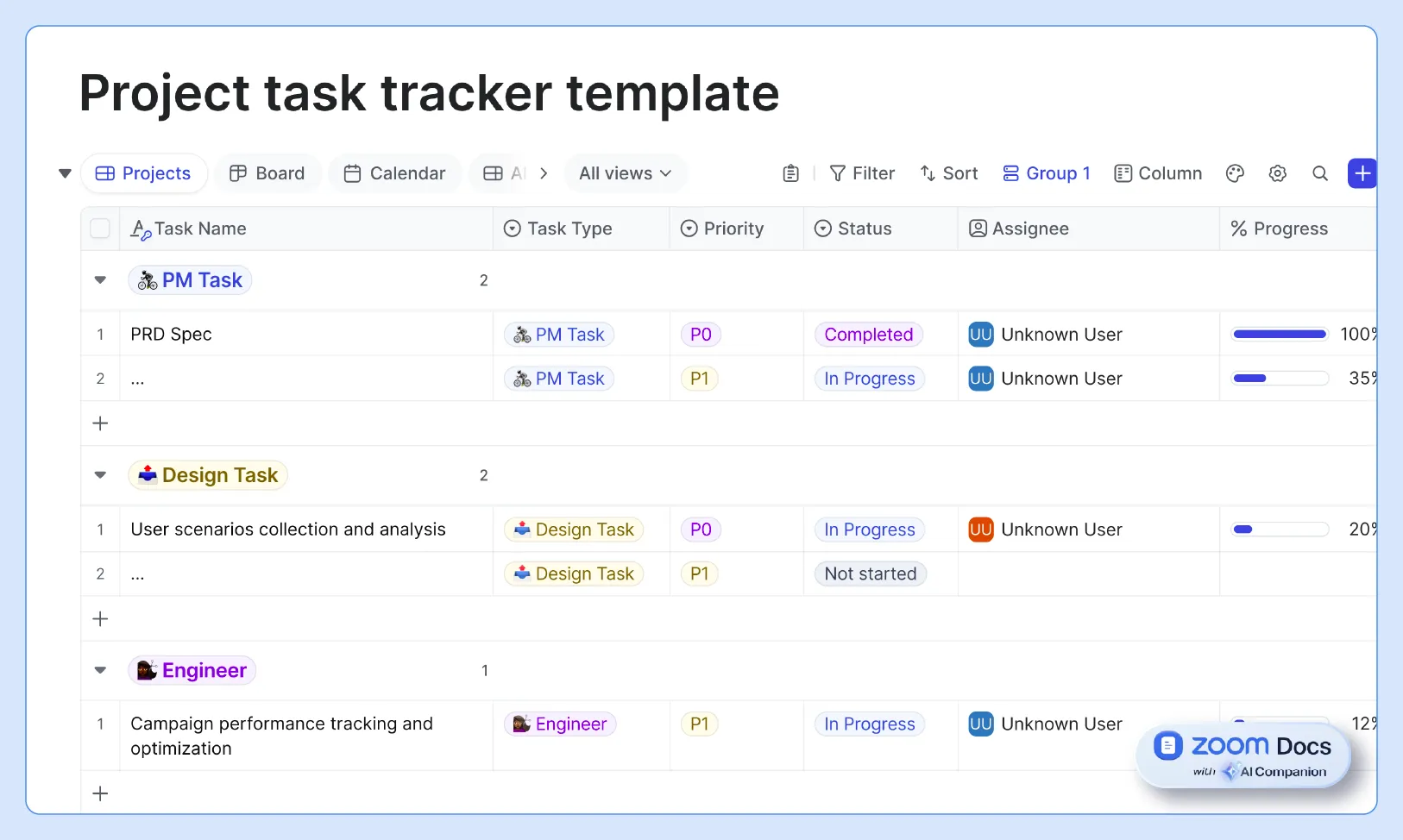Adjust the progress bar for PRD Spec
Screen dimensions: 1403x840
click(1280, 334)
